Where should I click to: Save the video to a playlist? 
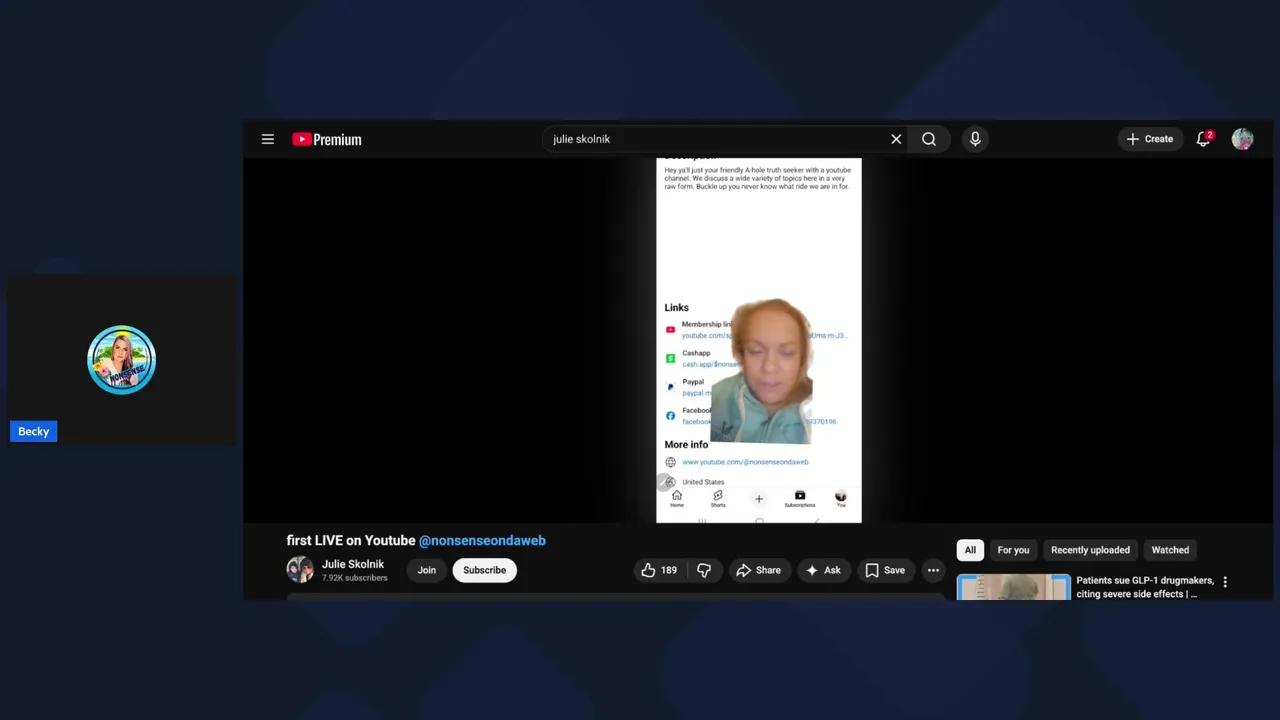885,570
